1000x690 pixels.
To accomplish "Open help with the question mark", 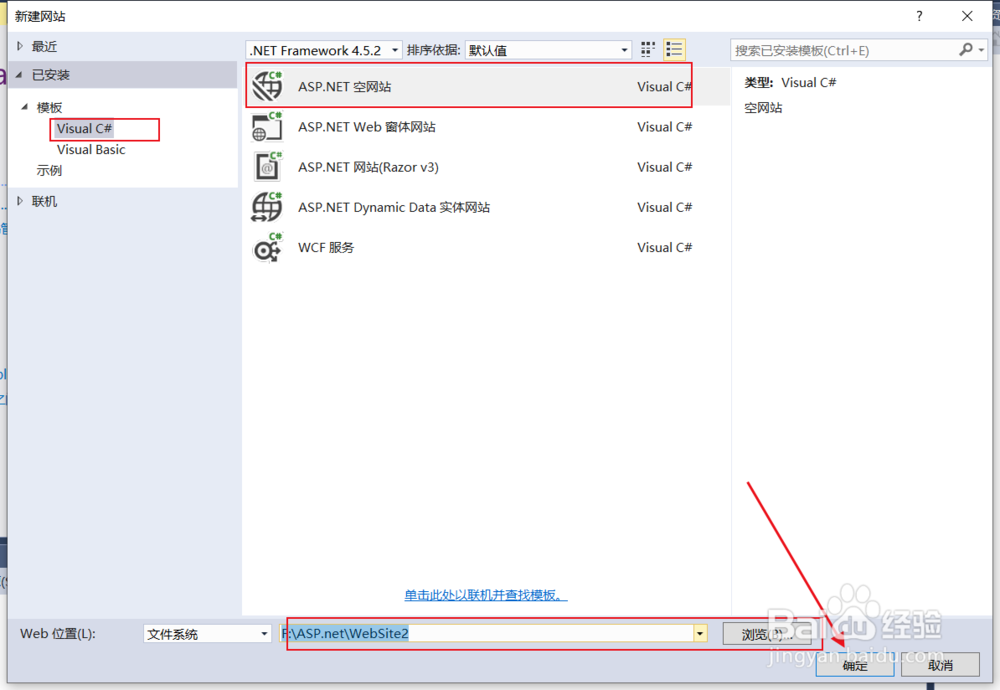I will click(919, 16).
